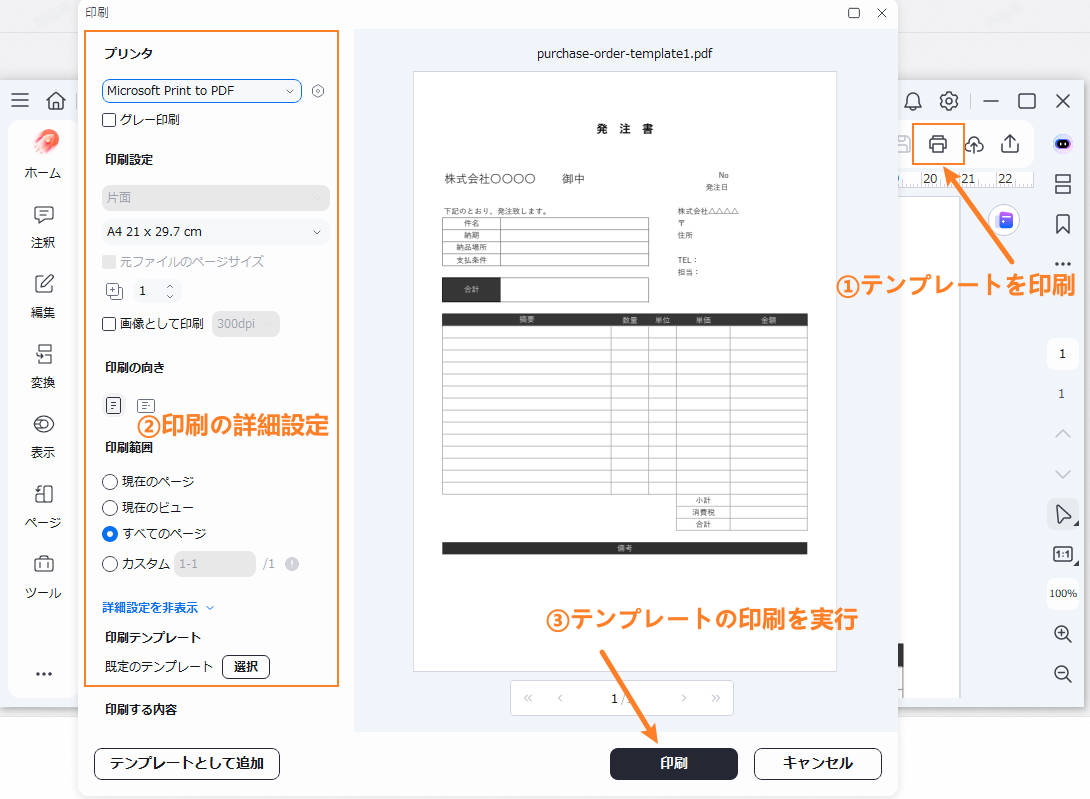Screen dimensions: 1090x799
Task: Select the highlighted print icon in the toolbar
Action: (x=938, y=144)
